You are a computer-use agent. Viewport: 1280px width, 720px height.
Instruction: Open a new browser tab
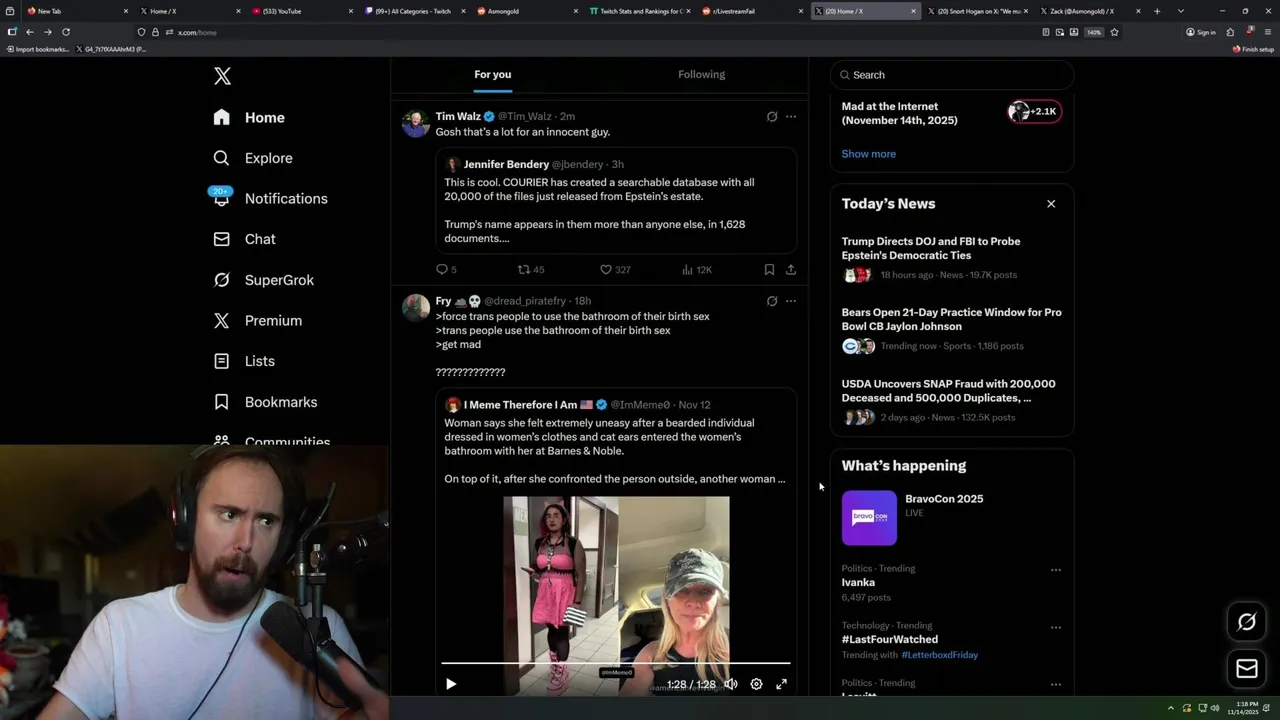tap(1157, 11)
